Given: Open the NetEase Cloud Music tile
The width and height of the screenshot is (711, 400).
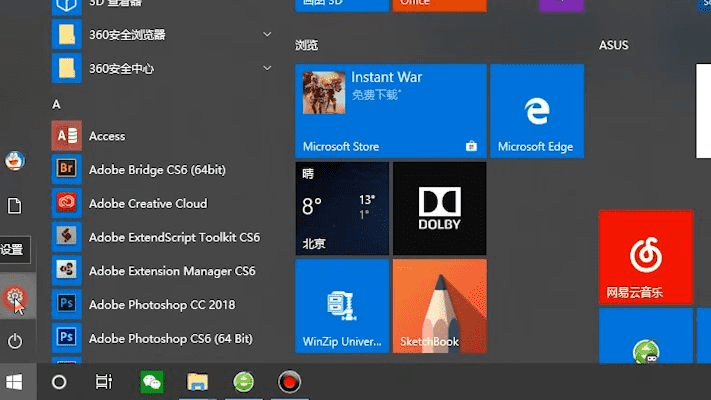Looking at the screenshot, I should tap(646, 257).
